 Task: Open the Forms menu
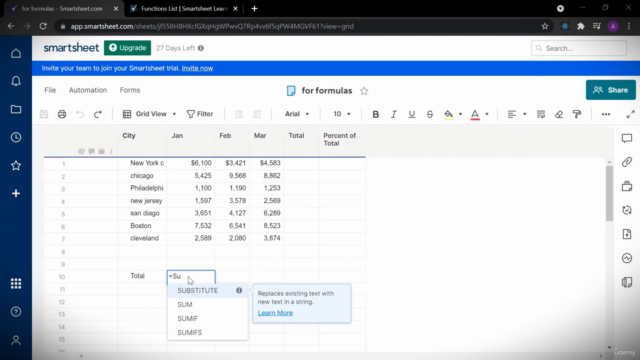point(130,90)
